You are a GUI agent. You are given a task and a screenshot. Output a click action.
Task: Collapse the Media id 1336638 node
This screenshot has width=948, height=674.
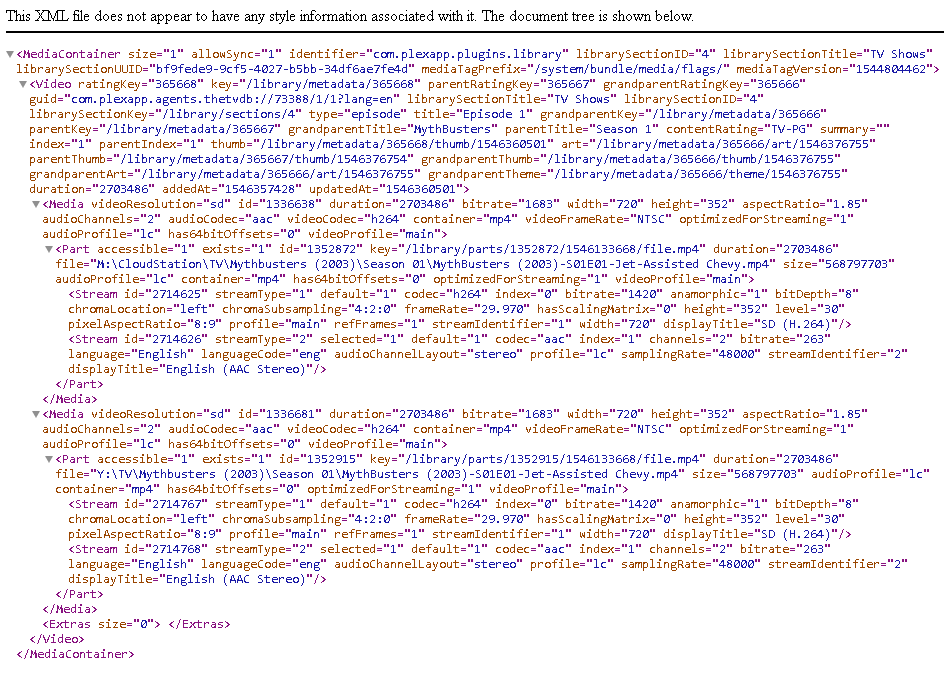point(36,204)
